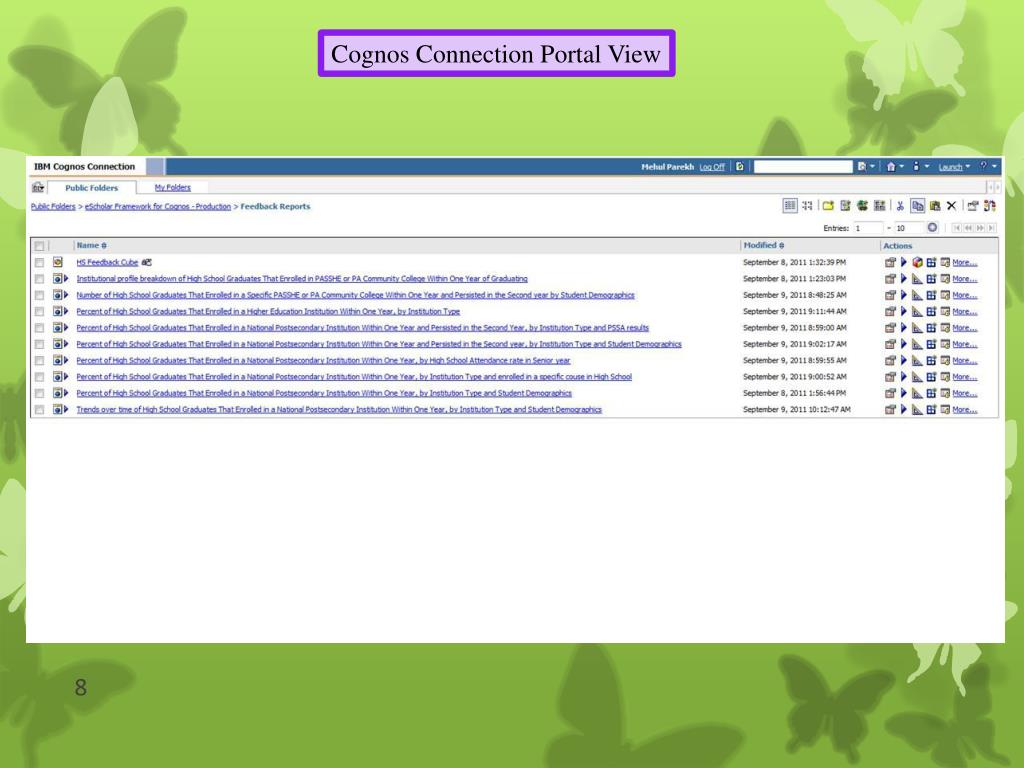The image size is (1024, 768).
Task: Run with options for Institutional profile breakdown report
Action: click(904, 279)
